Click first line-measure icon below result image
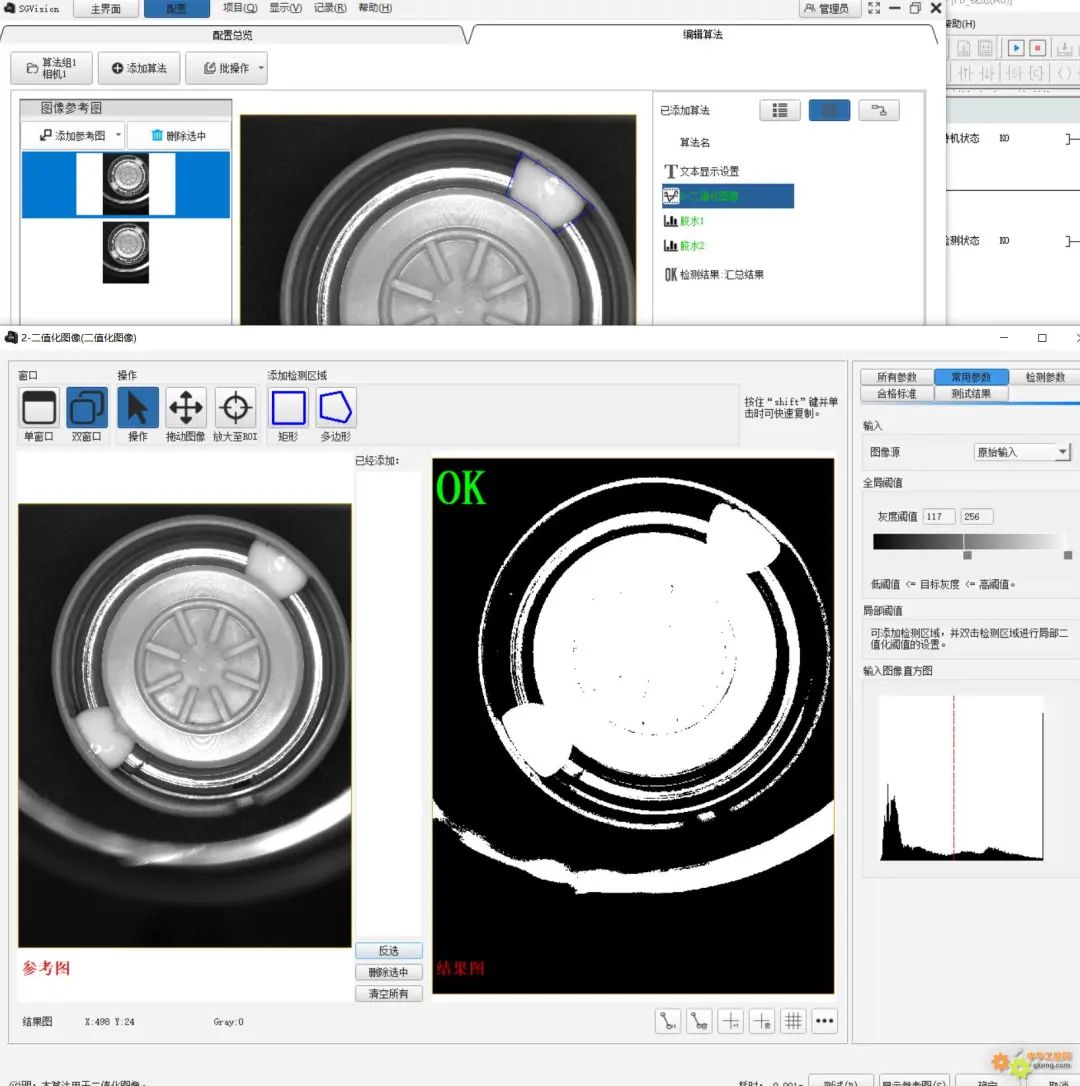 (x=668, y=1021)
